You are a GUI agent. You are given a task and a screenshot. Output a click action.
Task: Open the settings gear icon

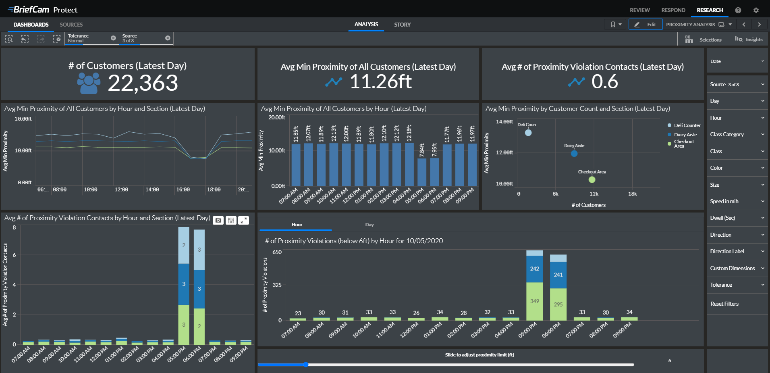pyautogui.click(x=756, y=10)
